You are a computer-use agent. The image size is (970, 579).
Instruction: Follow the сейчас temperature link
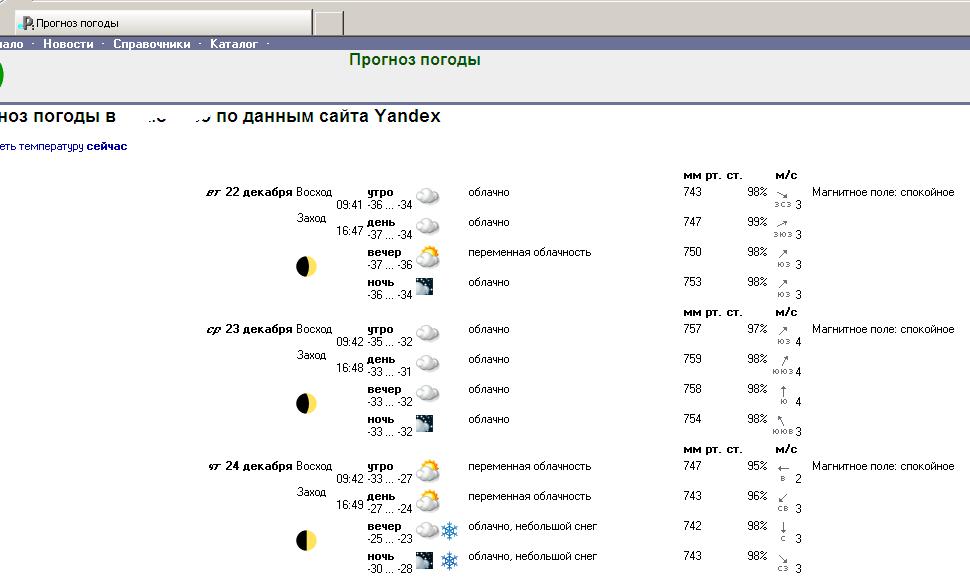click(107, 146)
